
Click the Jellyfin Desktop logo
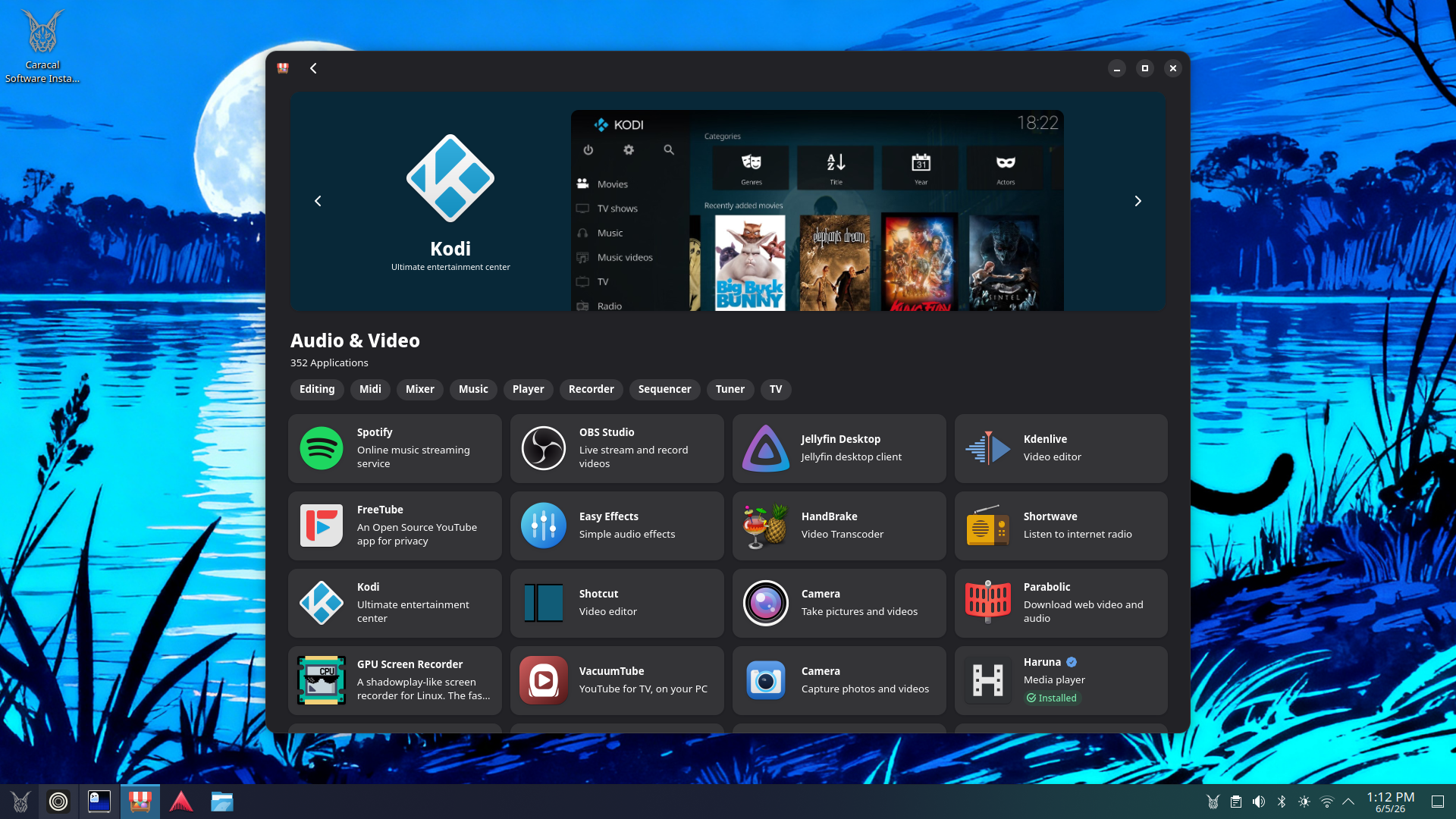pos(766,448)
